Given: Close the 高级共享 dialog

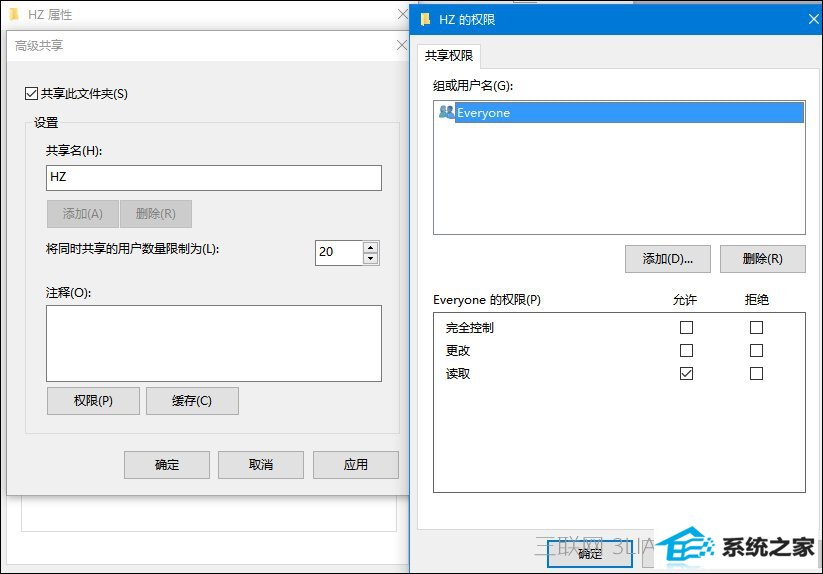Looking at the screenshot, I should [x=402, y=46].
